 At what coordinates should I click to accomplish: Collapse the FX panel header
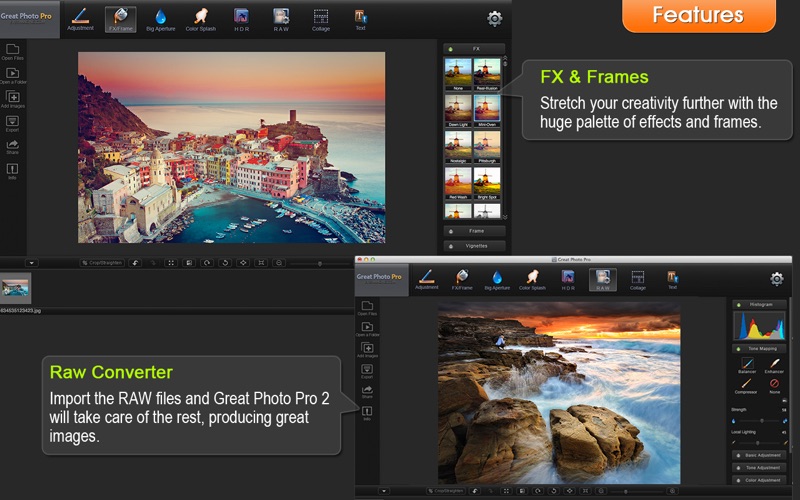pos(474,48)
